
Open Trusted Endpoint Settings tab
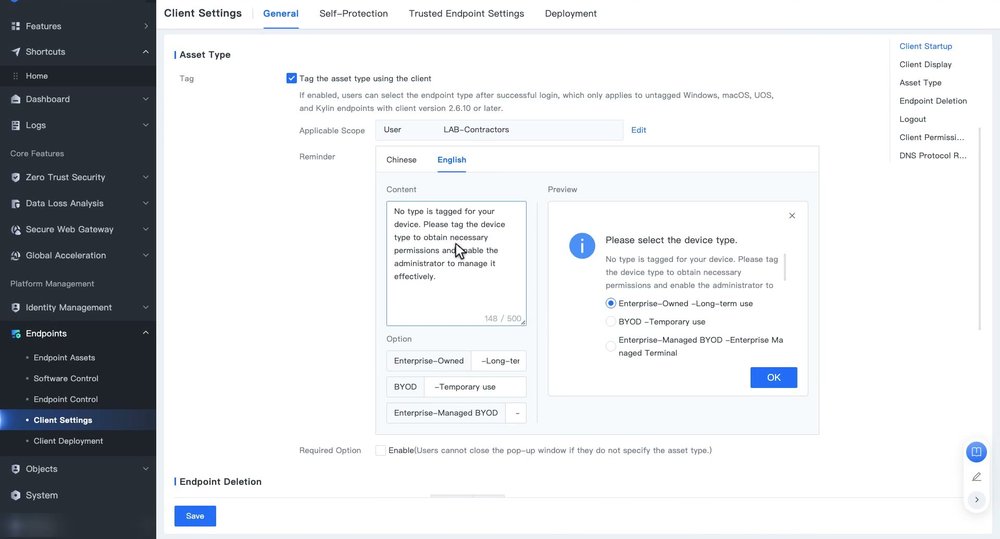point(466,13)
